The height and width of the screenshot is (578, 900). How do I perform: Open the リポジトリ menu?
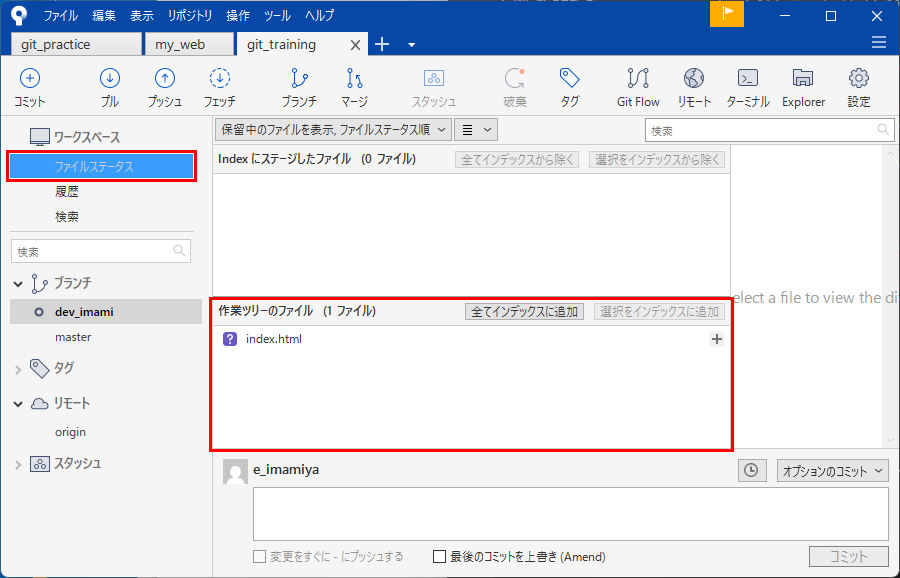tap(190, 16)
